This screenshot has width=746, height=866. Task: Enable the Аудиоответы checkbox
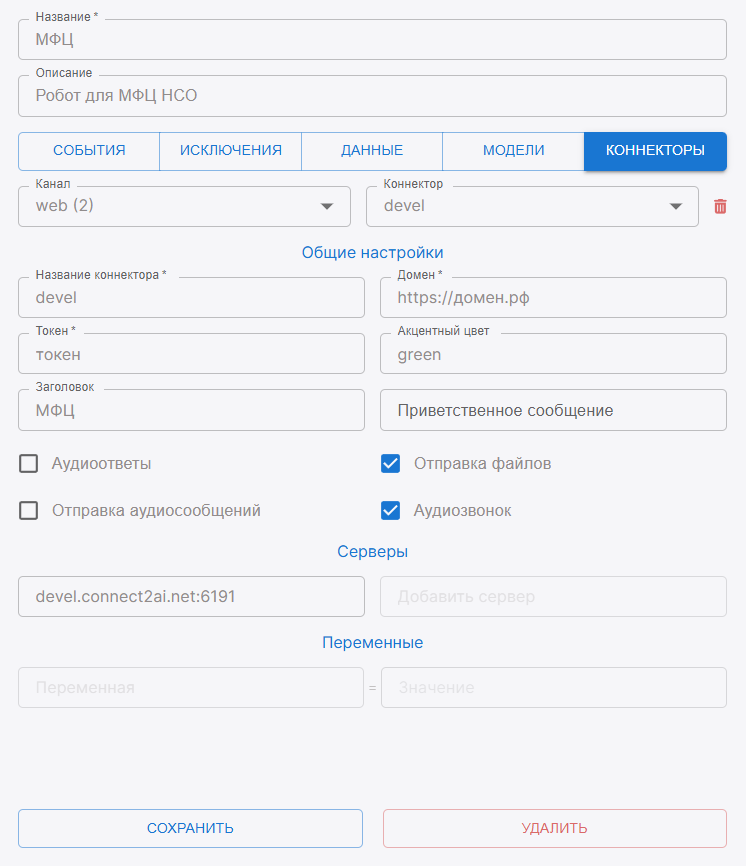tap(29, 464)
